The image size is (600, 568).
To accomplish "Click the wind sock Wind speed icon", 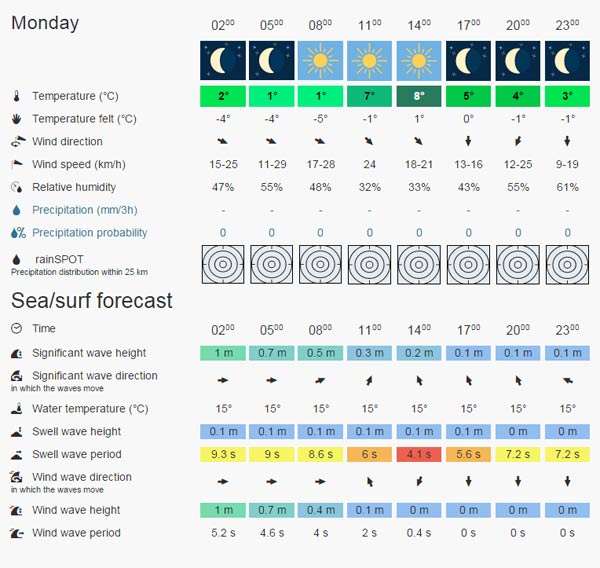I will [x=16, y=164].
